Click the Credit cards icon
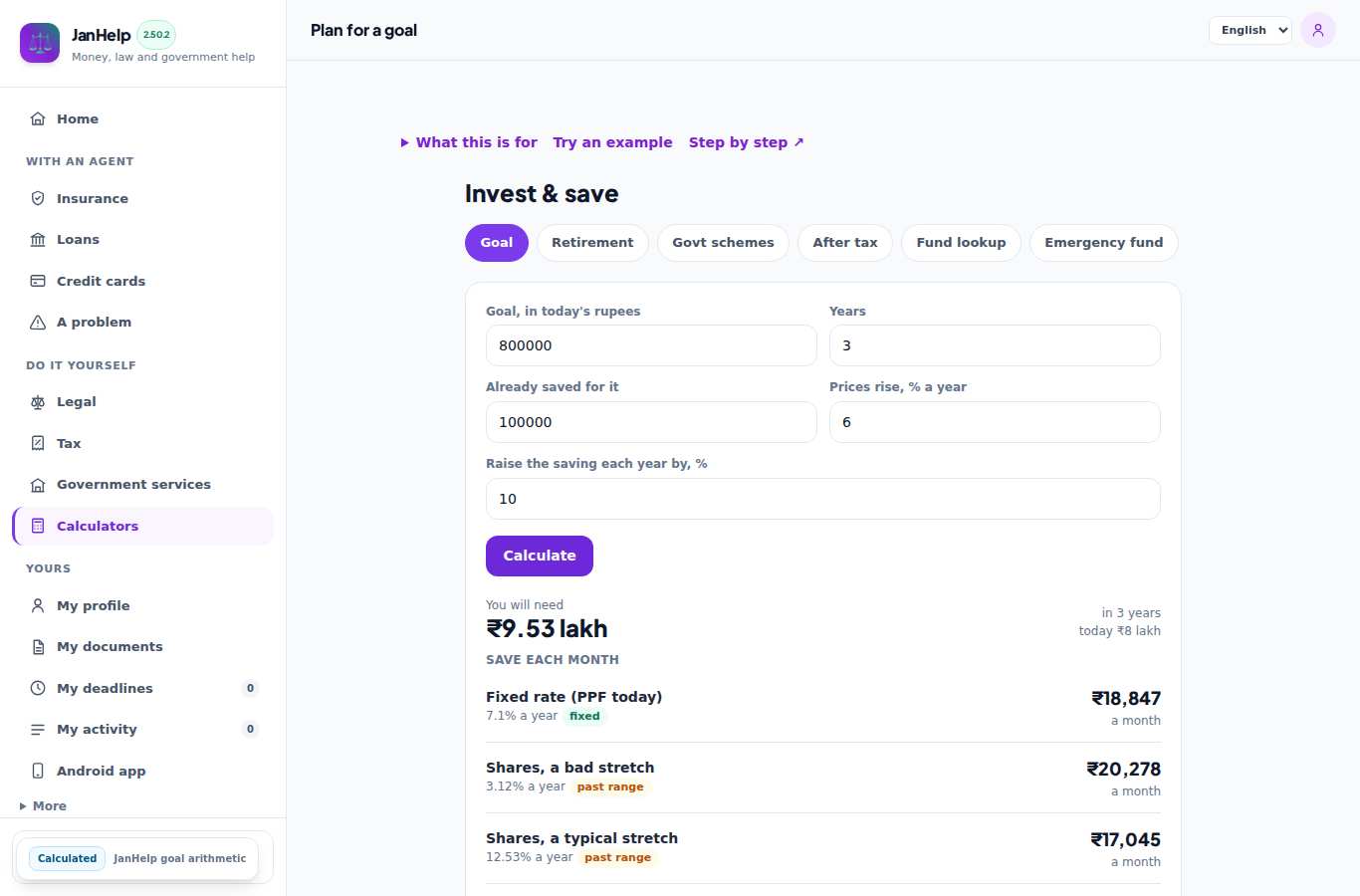The height and width of the screenshot is (896, 1360). point(38,281)
